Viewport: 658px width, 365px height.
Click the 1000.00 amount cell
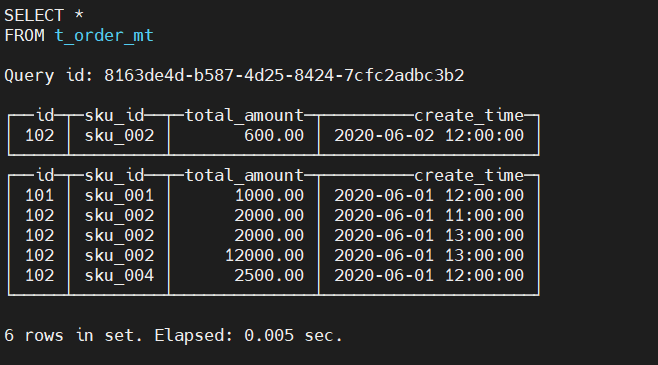[x=269, y=196]
